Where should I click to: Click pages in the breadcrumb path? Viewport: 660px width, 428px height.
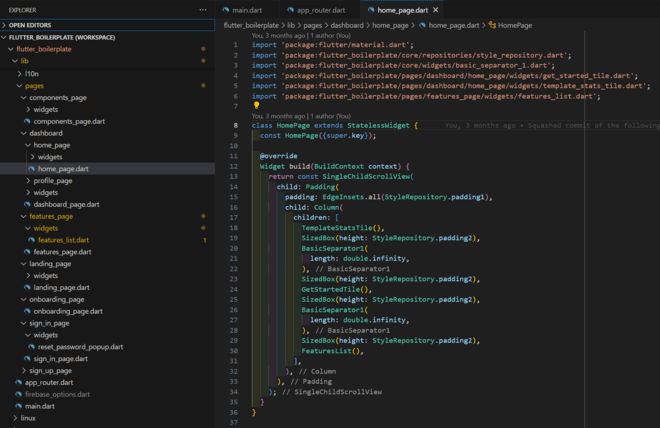312,25
